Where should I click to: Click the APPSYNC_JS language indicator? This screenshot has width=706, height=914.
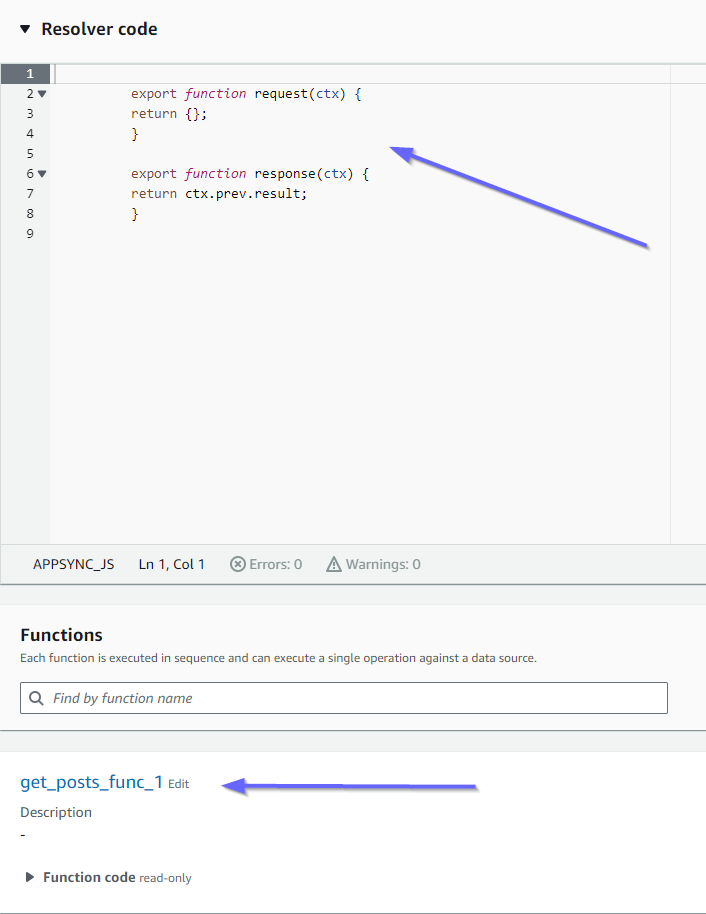[x=73, y=564]
